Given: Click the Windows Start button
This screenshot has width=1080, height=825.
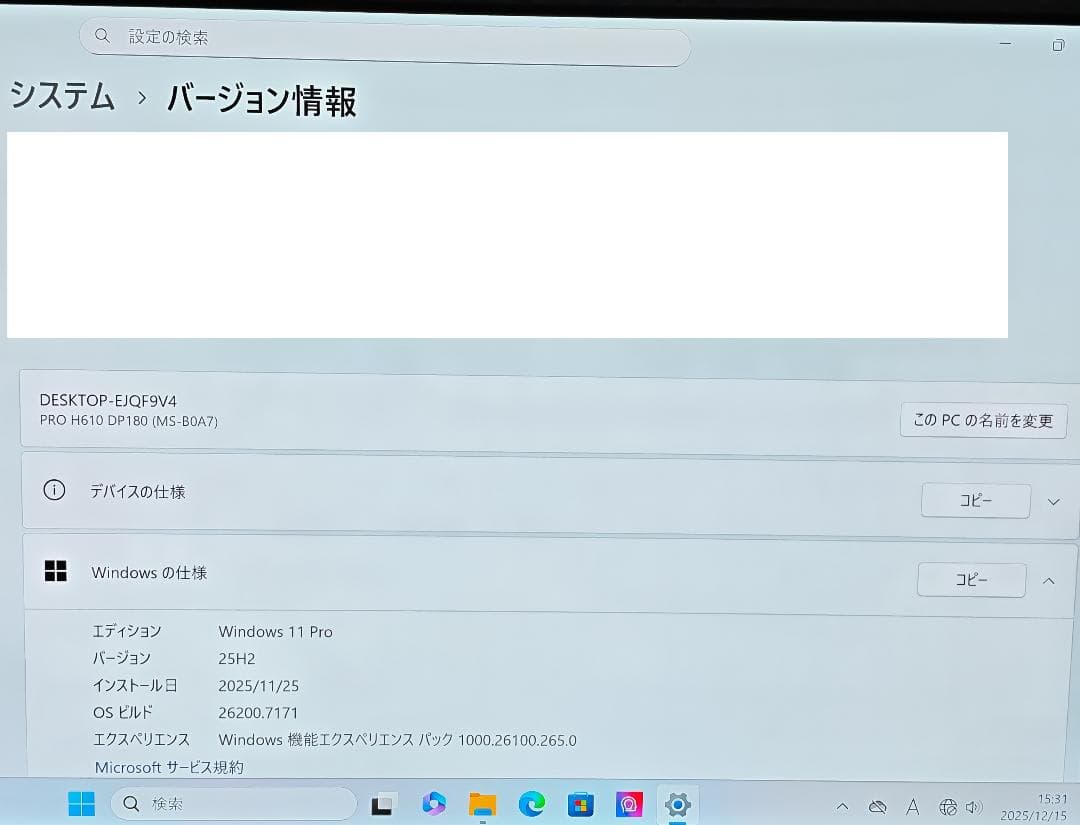Looking at the screenshot, I should pyautogui.click(x=81, y=803).
